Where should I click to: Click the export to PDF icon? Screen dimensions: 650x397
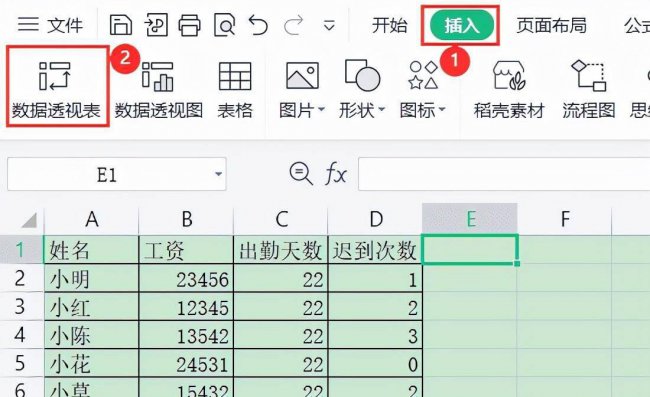coord(156,25)
